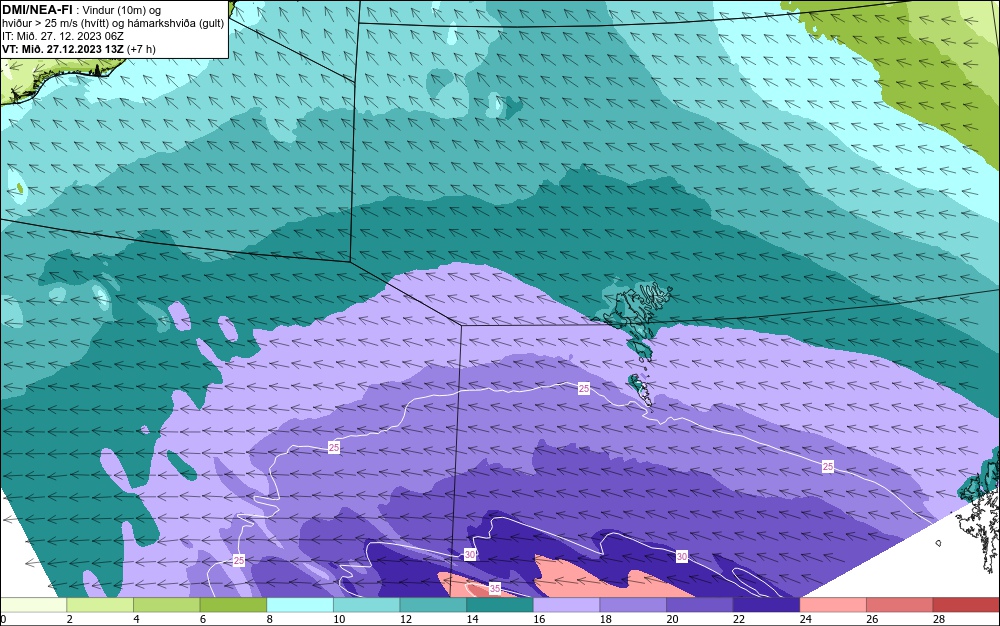Screen dimensions: 1000x626
Task: Click the legend scale number 22
Action: point(739,619)
